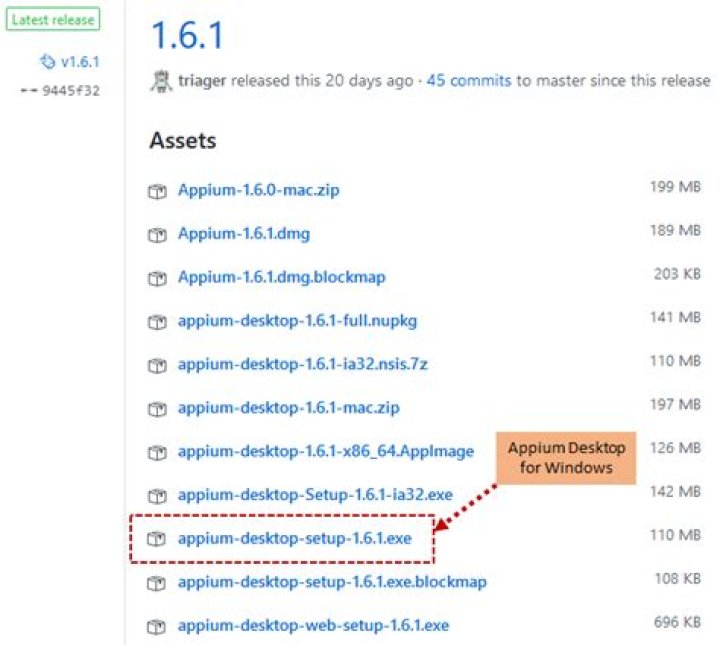Click the tag icon beside v1.6.1

tap(47, 61)
